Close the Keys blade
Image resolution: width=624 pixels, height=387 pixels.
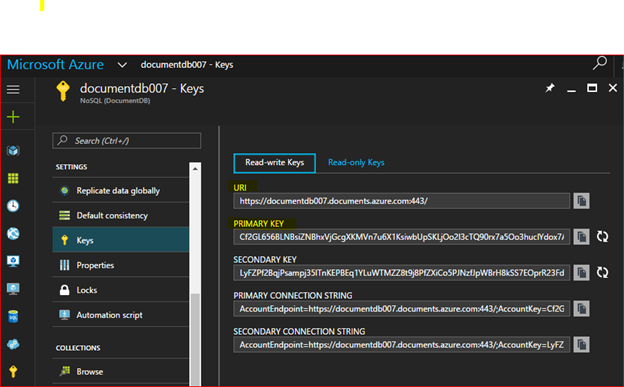pyautogui.click(x=613, y=88)
